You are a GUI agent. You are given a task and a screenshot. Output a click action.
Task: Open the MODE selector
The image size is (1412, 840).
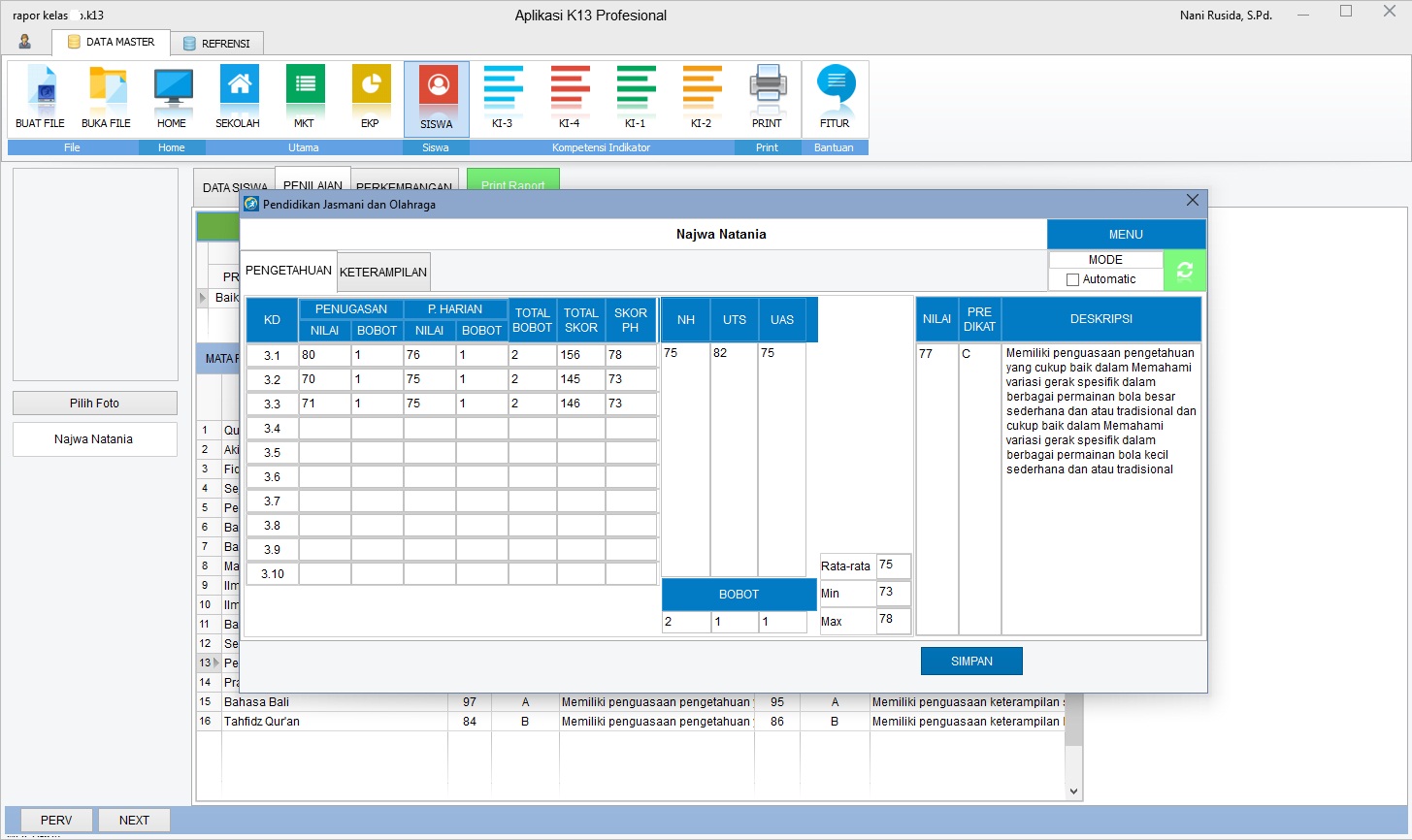pos(1105,259)
